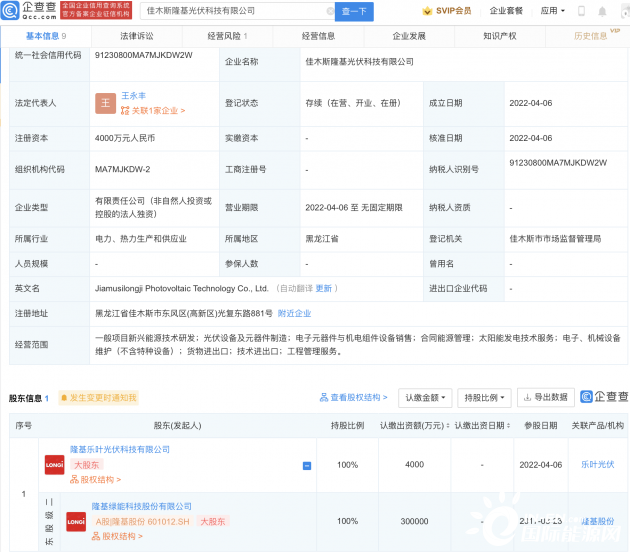
Task: Expand the 持股比例 filter dropdown
Action: (x=484, y=398)
